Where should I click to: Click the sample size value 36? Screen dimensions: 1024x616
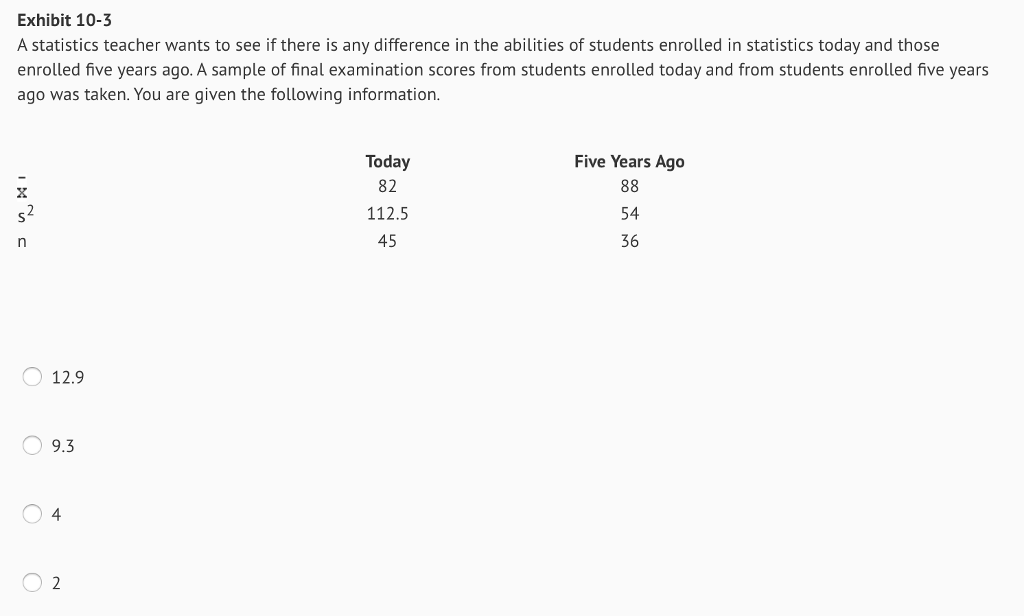(629, 241)
